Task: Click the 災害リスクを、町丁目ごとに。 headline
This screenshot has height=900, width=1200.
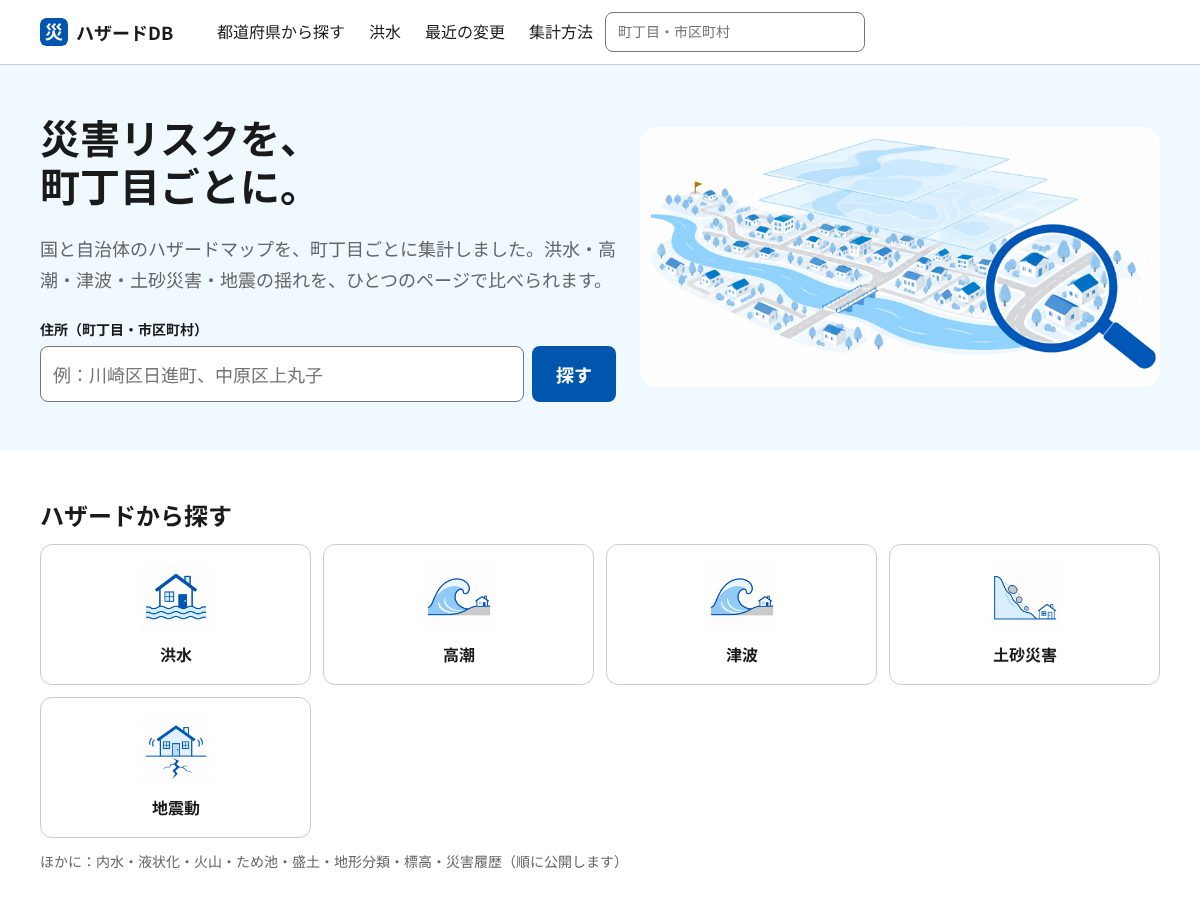Action: click(x=171, y=162)
